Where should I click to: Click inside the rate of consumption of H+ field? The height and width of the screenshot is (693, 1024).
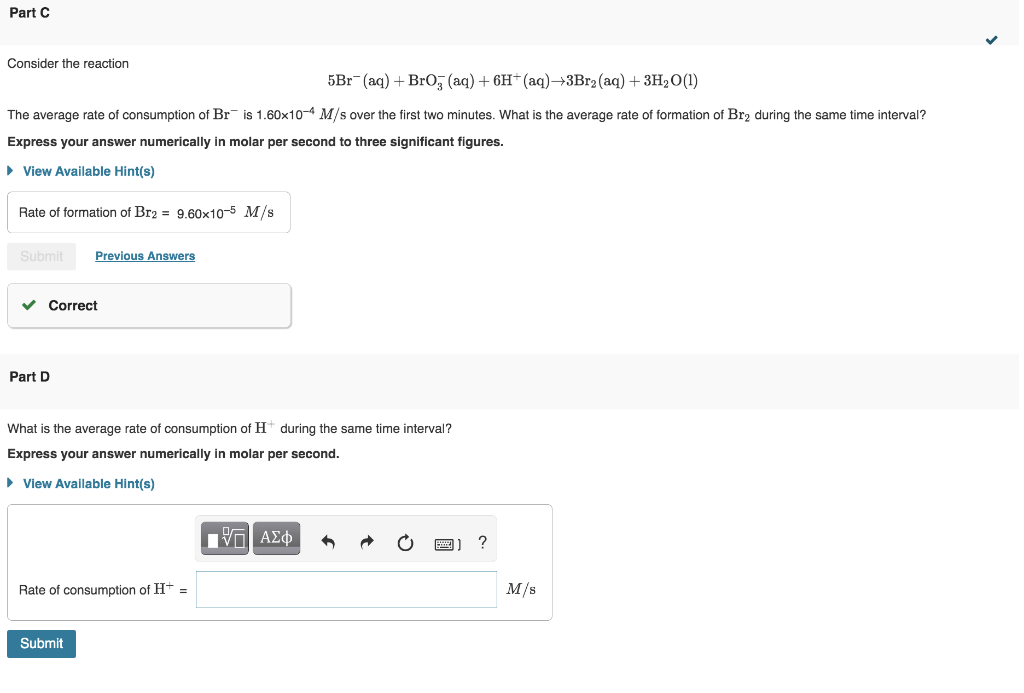[346, 589]
